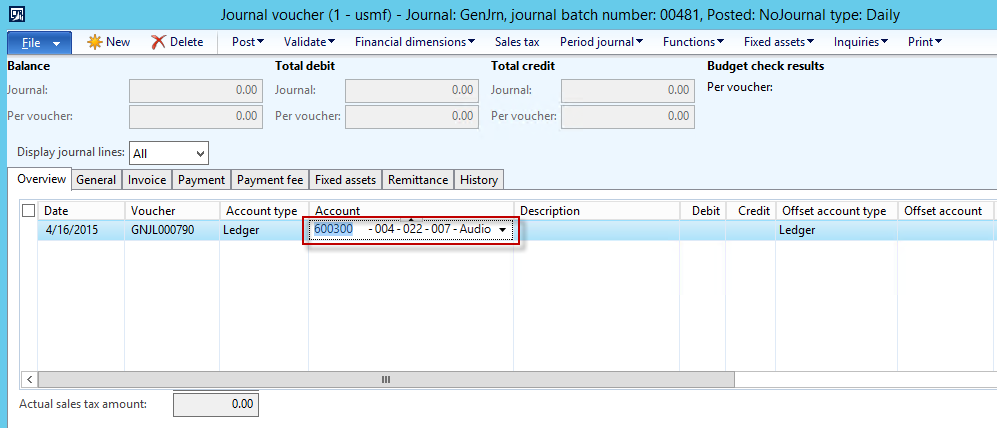
Task: Open the Post dropdown menu
Action: coord(248,42)
